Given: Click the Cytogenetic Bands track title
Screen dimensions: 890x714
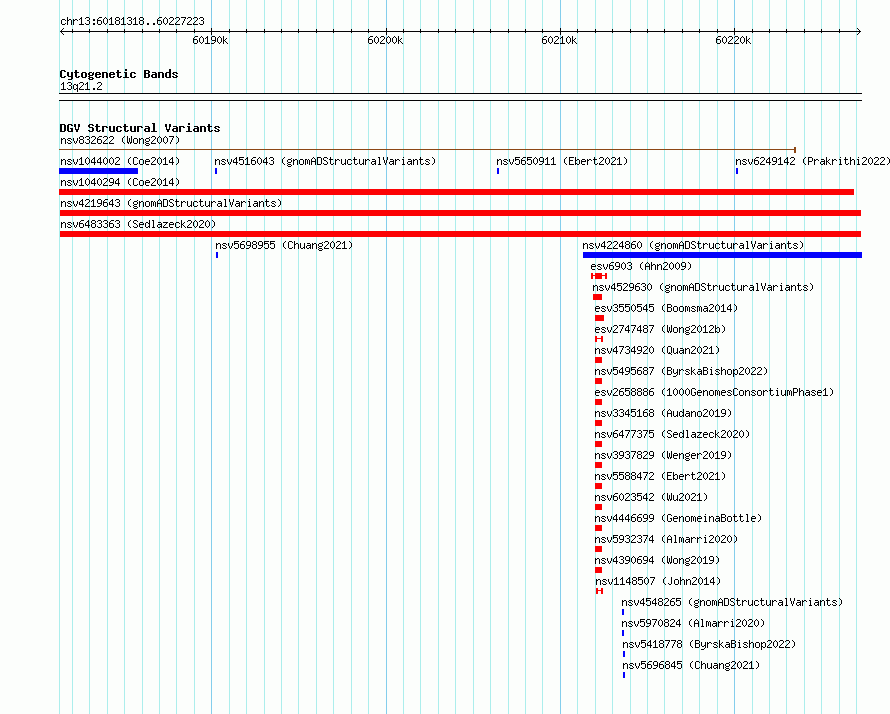Looking at the screenshot, I should [x=119, y=74].
